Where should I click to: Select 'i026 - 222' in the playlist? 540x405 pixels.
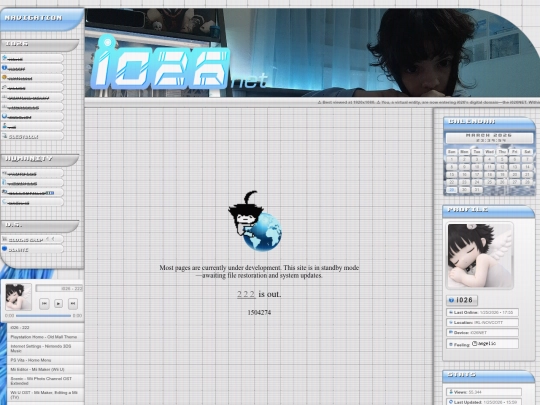tap(45, 328)
